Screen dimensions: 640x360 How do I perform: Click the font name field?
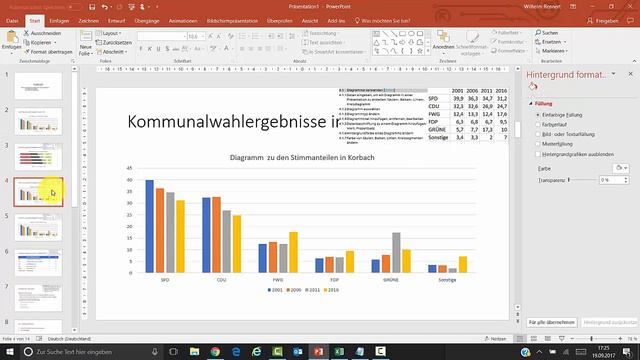162,36
